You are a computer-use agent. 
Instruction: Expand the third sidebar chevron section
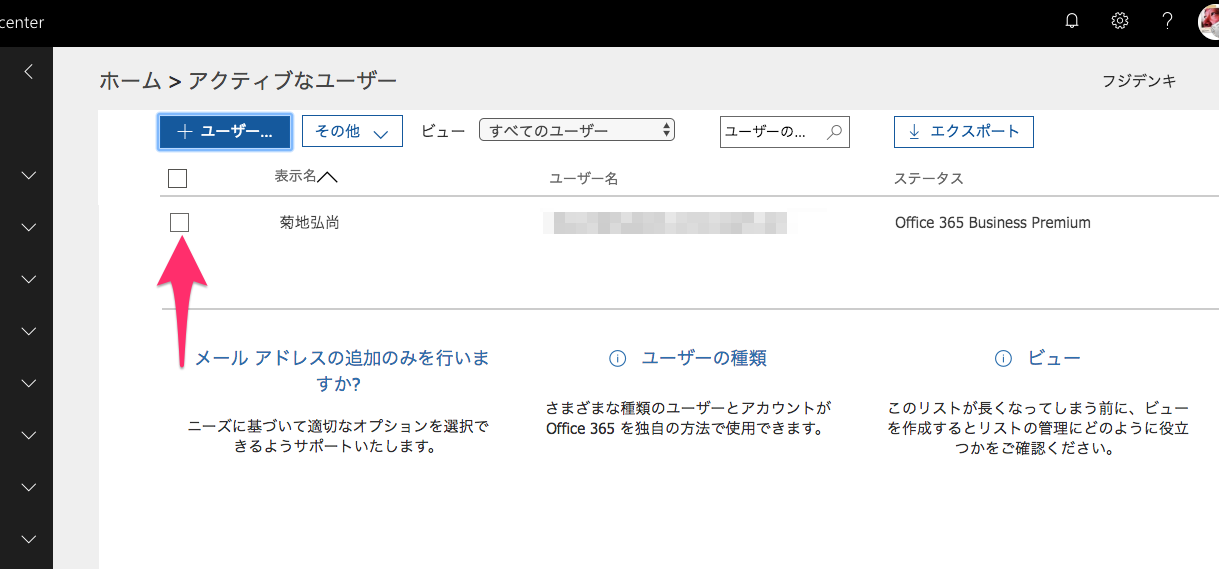click(x=29, y=279)
